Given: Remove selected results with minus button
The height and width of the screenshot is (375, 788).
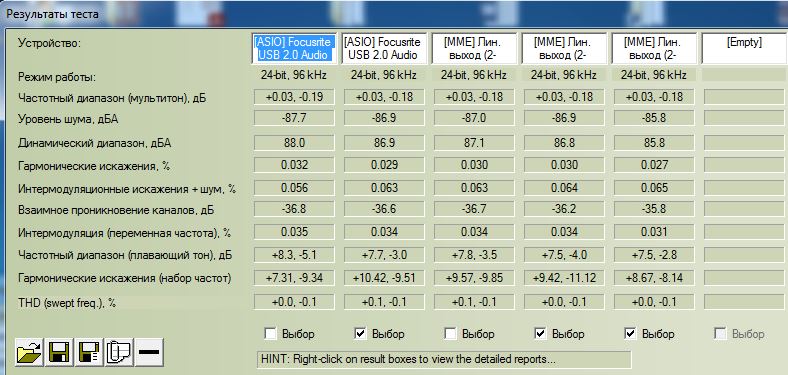Looking at the screenshot, I should click(149, 352).
